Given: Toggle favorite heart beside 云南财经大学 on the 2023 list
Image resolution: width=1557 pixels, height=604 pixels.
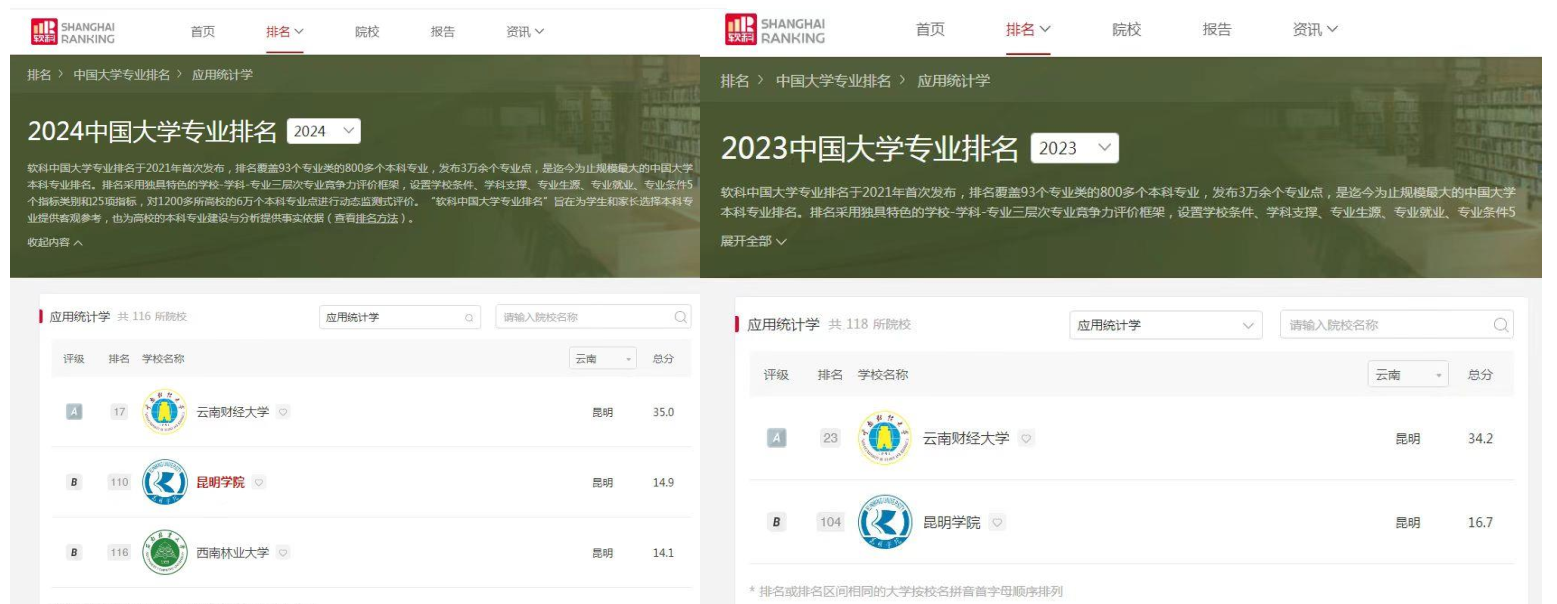Looking at the screenshot, I should [1025, 438].
